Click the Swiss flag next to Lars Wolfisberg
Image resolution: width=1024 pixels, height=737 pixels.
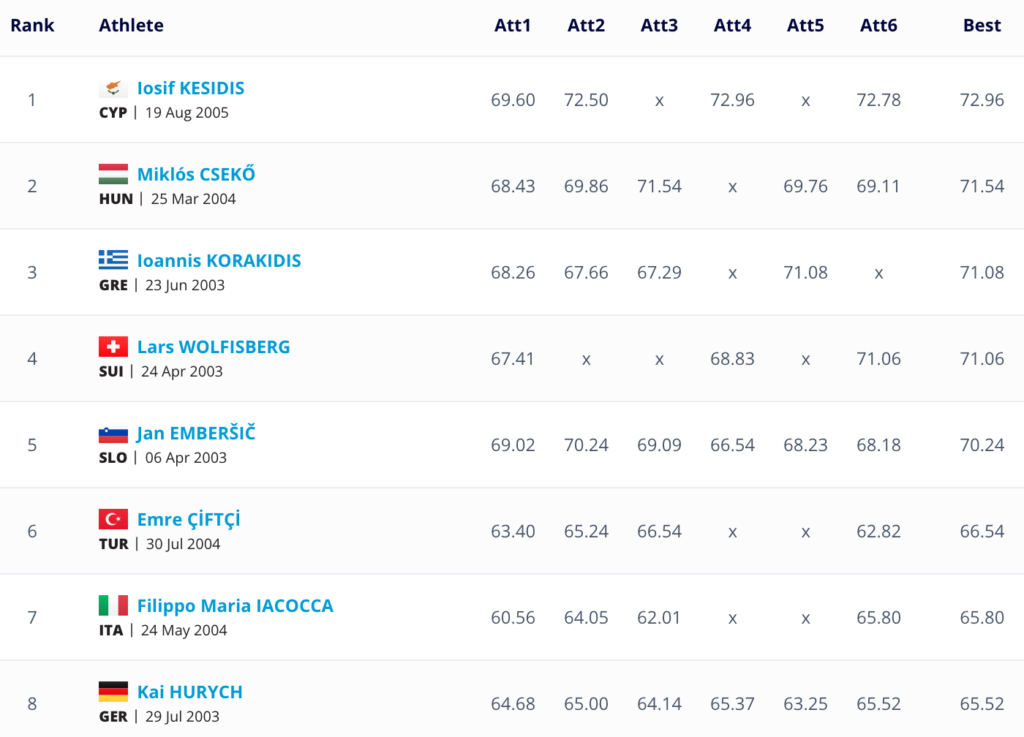[113, 347]
